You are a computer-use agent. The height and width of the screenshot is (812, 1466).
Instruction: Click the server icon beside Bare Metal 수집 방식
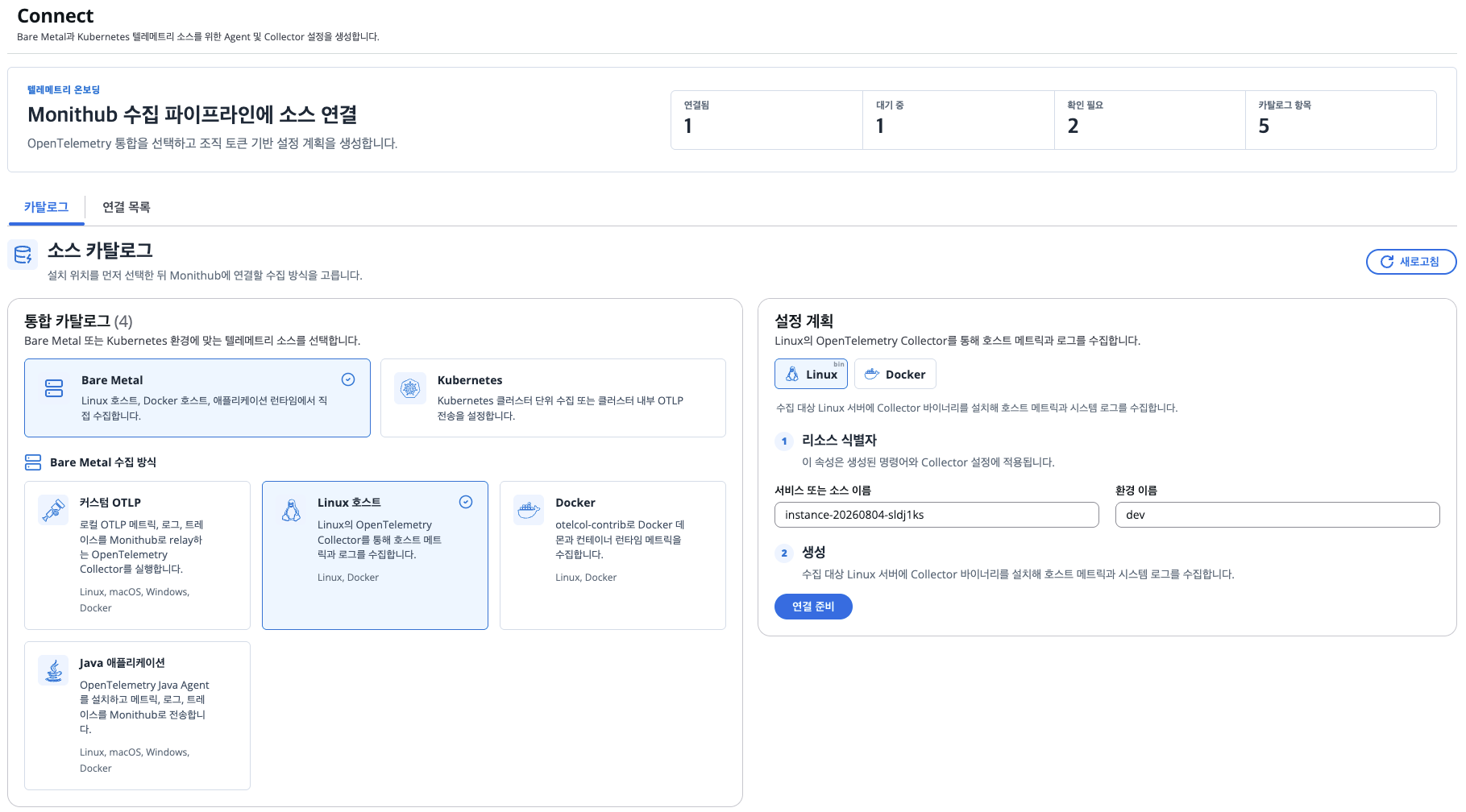tap(33, 462)
